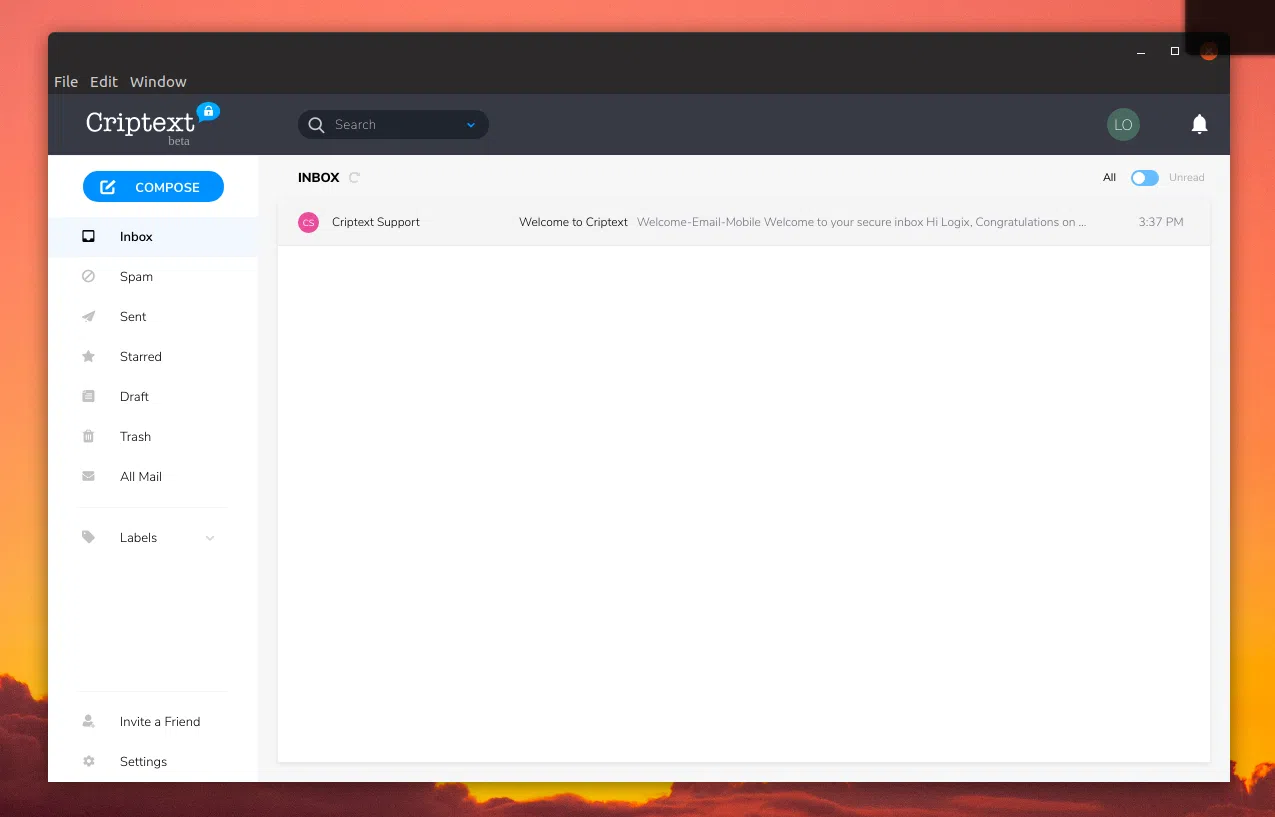Open the Trash folder label
1275x817 pixels.
pos(135,437)
